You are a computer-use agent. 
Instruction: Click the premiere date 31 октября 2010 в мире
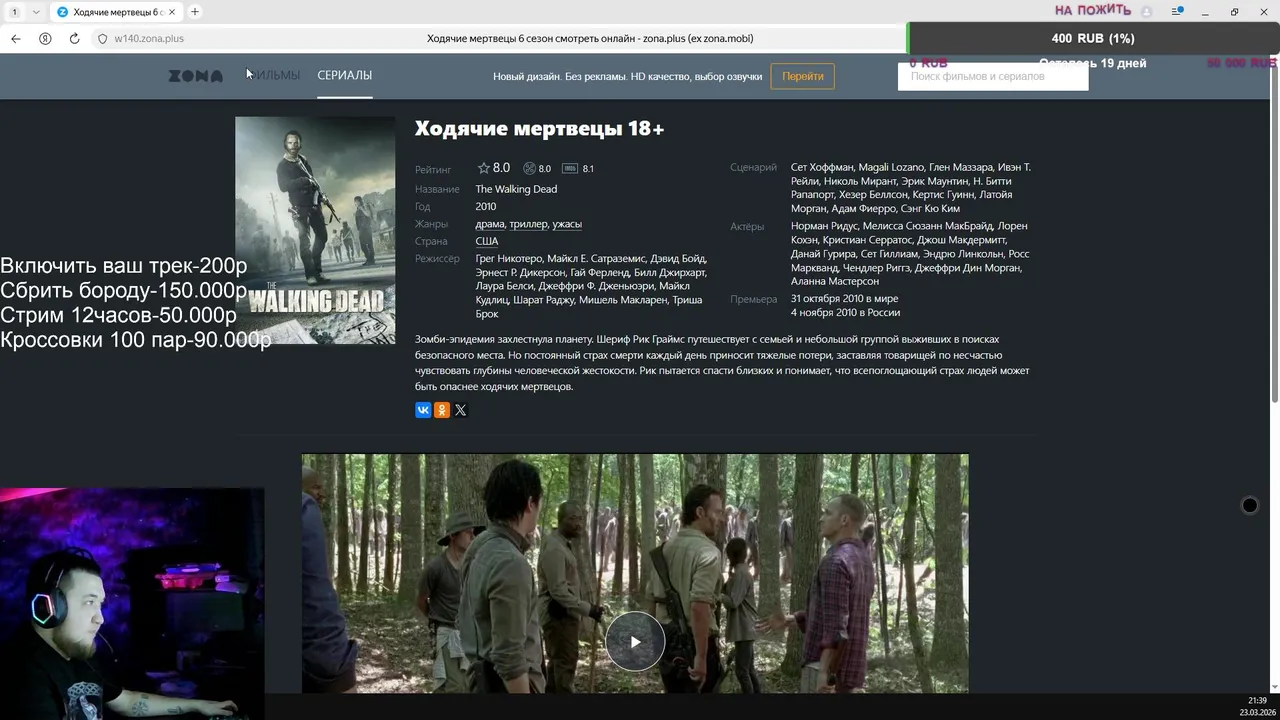(x=845, y=298)
